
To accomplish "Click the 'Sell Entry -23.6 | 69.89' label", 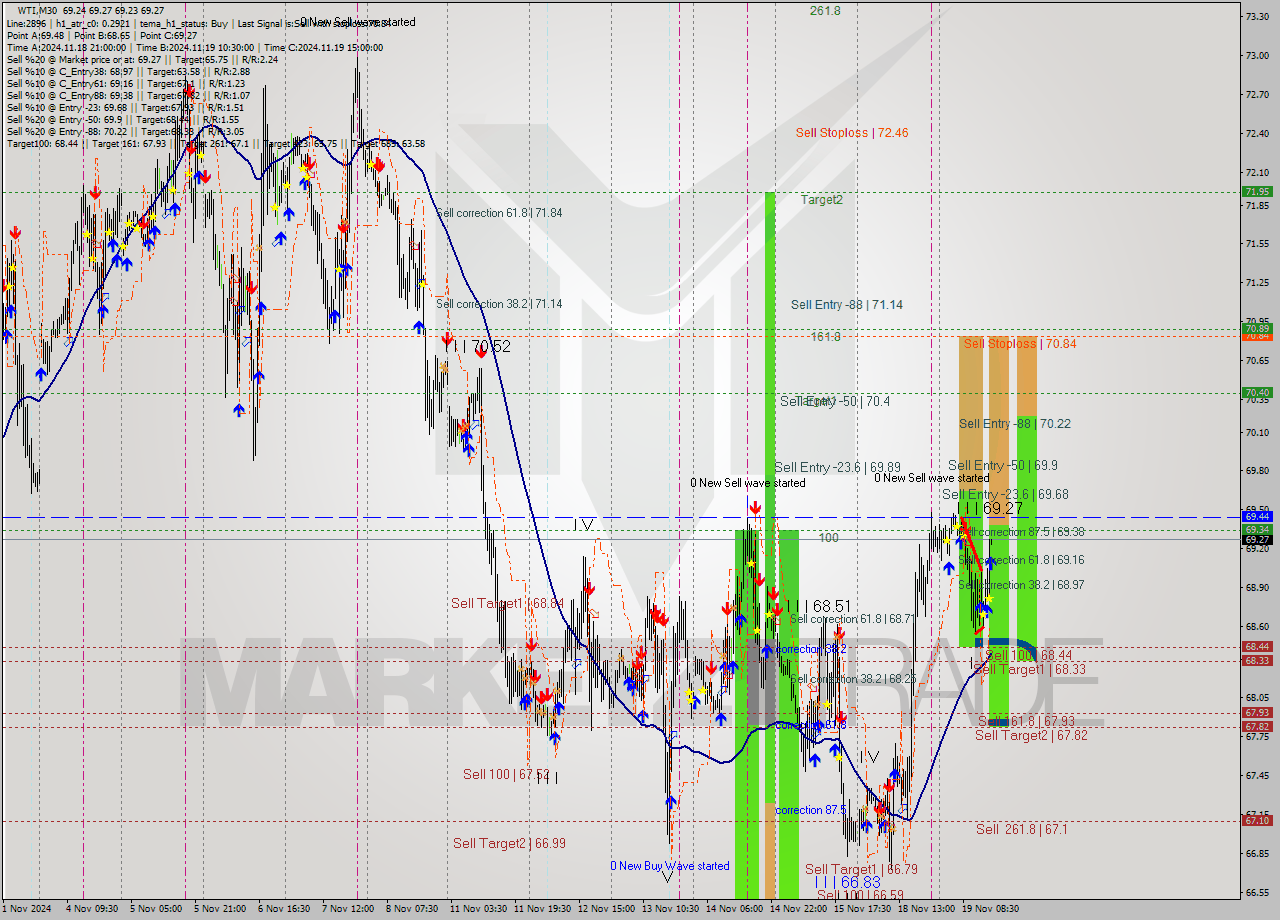I will pos(837,467).
